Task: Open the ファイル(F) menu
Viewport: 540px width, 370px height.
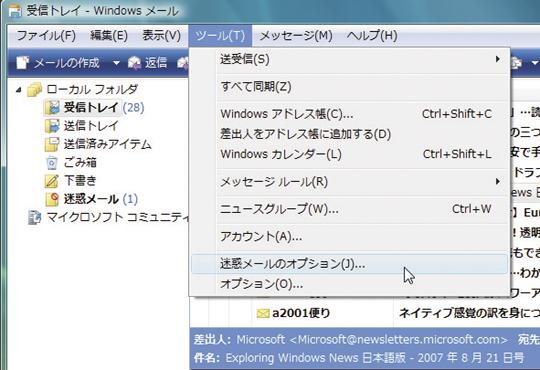Action: tap(46, 35)
